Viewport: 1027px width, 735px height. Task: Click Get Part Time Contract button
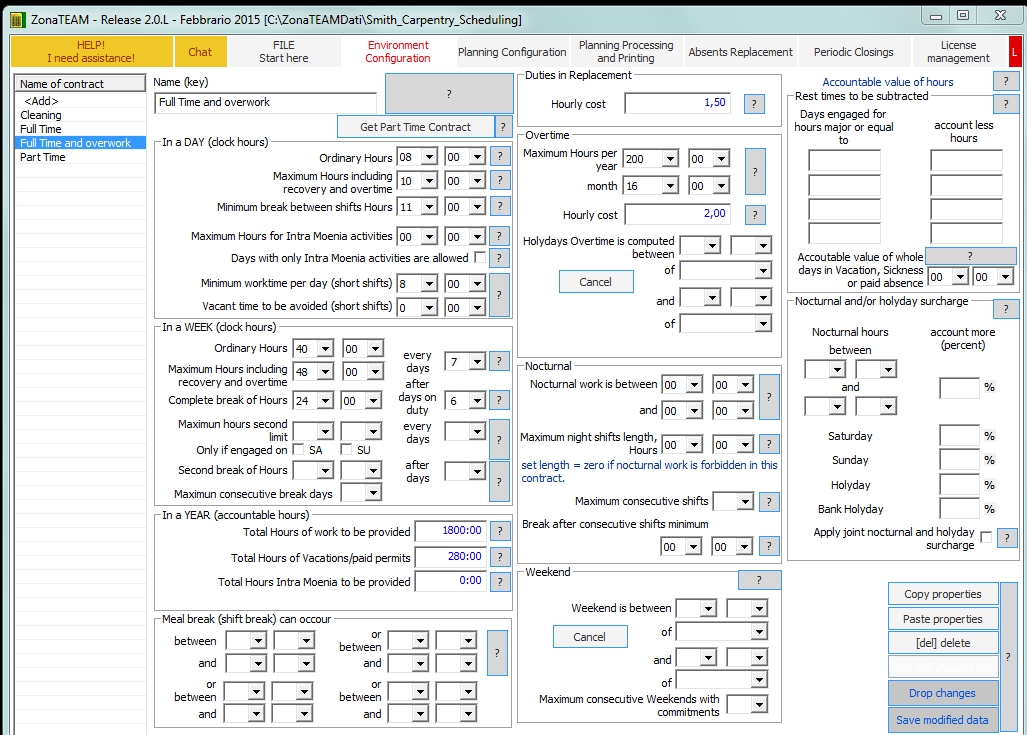pyautogui.click(x=415, y=127)
